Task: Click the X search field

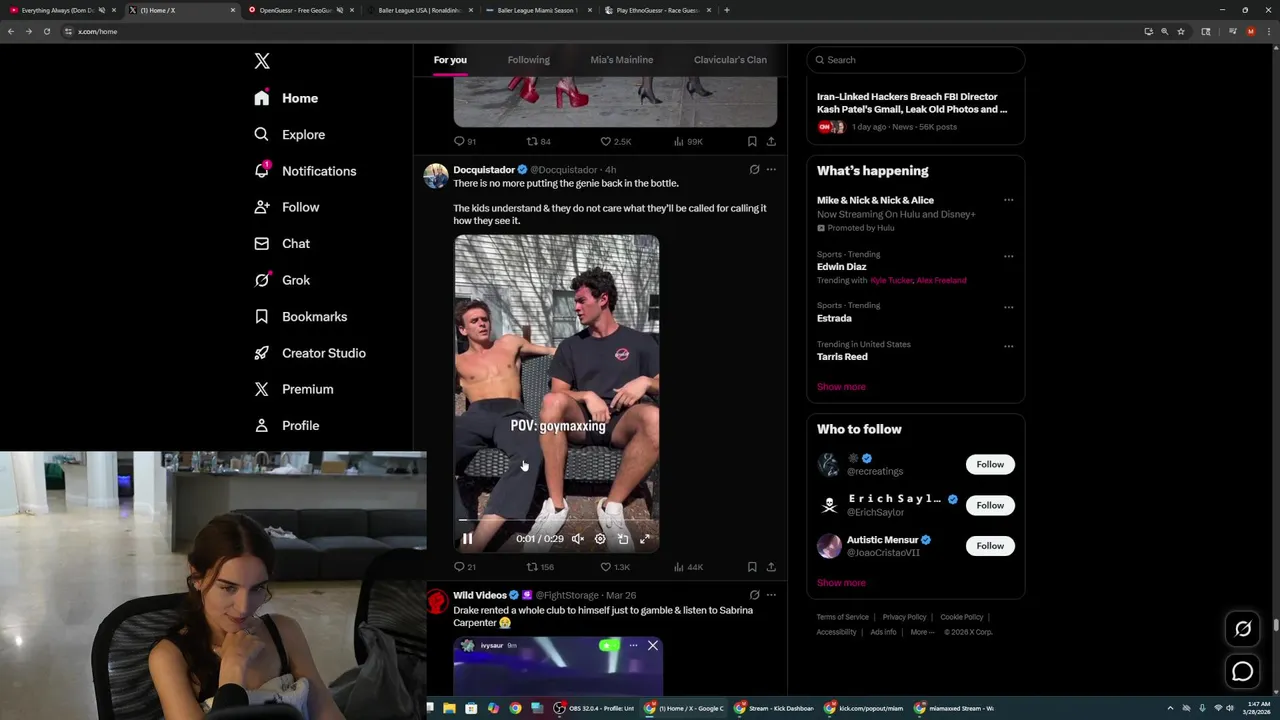Action: tap(916, 60)
